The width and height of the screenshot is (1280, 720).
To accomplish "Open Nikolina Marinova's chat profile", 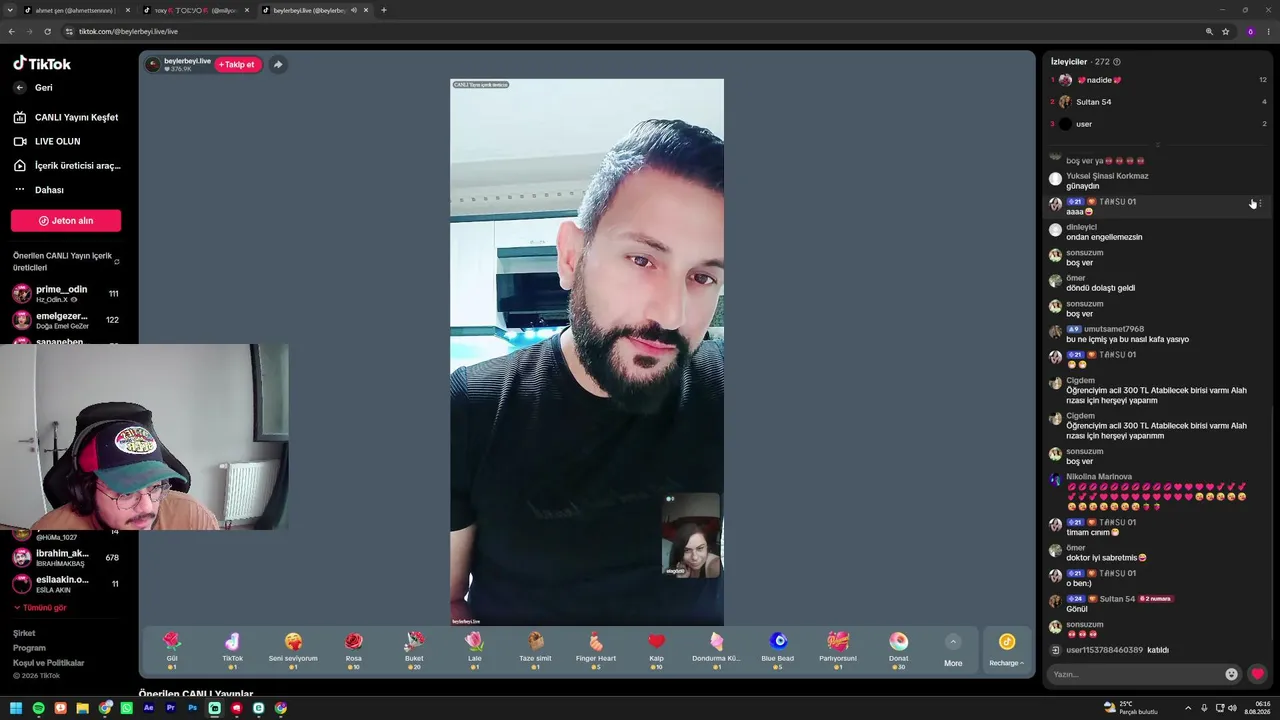I will [1099, 477].
